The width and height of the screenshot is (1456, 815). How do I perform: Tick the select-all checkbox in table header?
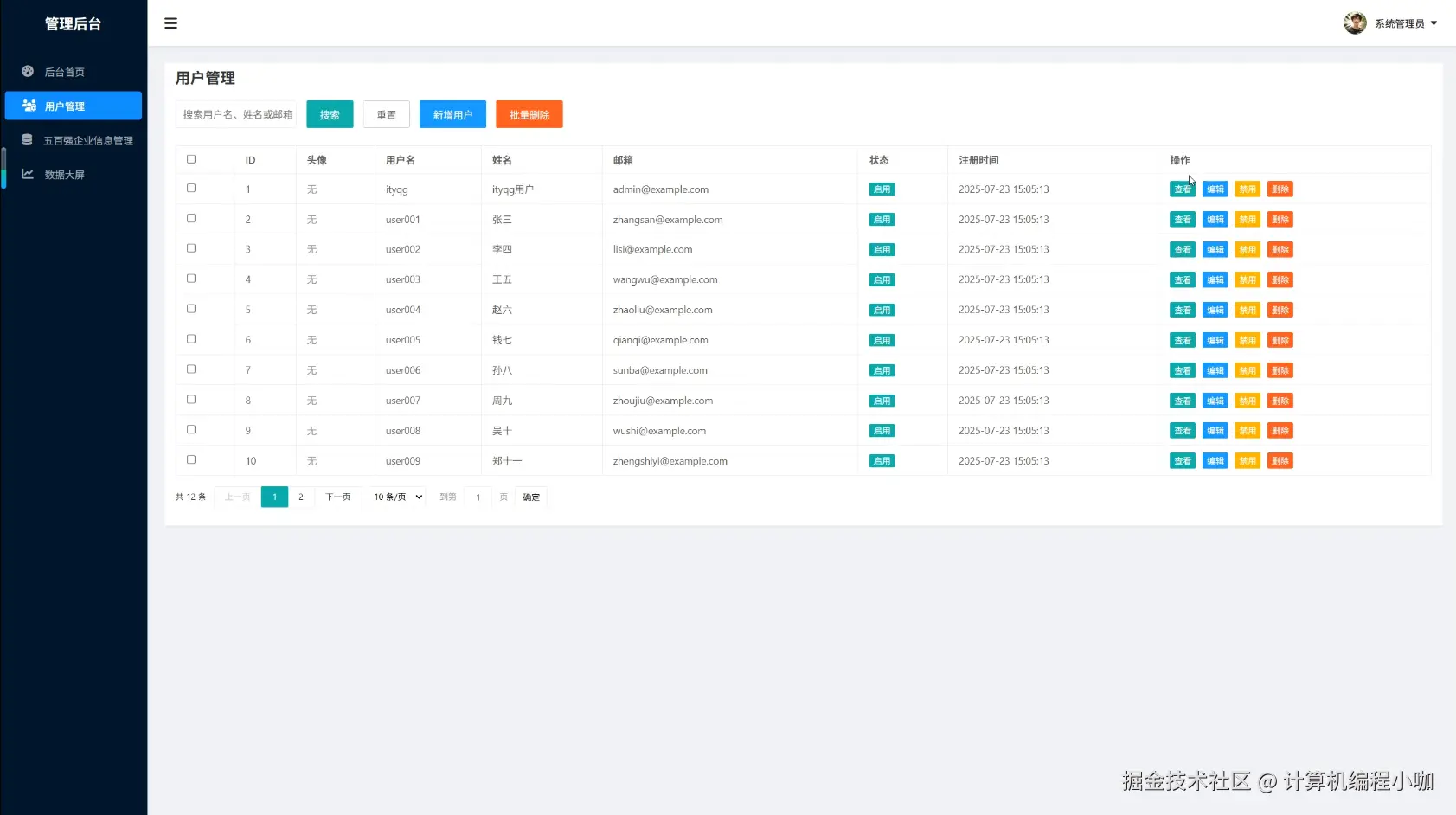(x=191, y=159)
